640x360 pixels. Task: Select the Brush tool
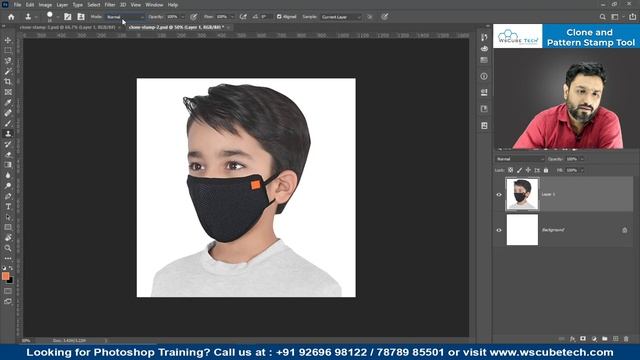[8, 123]
